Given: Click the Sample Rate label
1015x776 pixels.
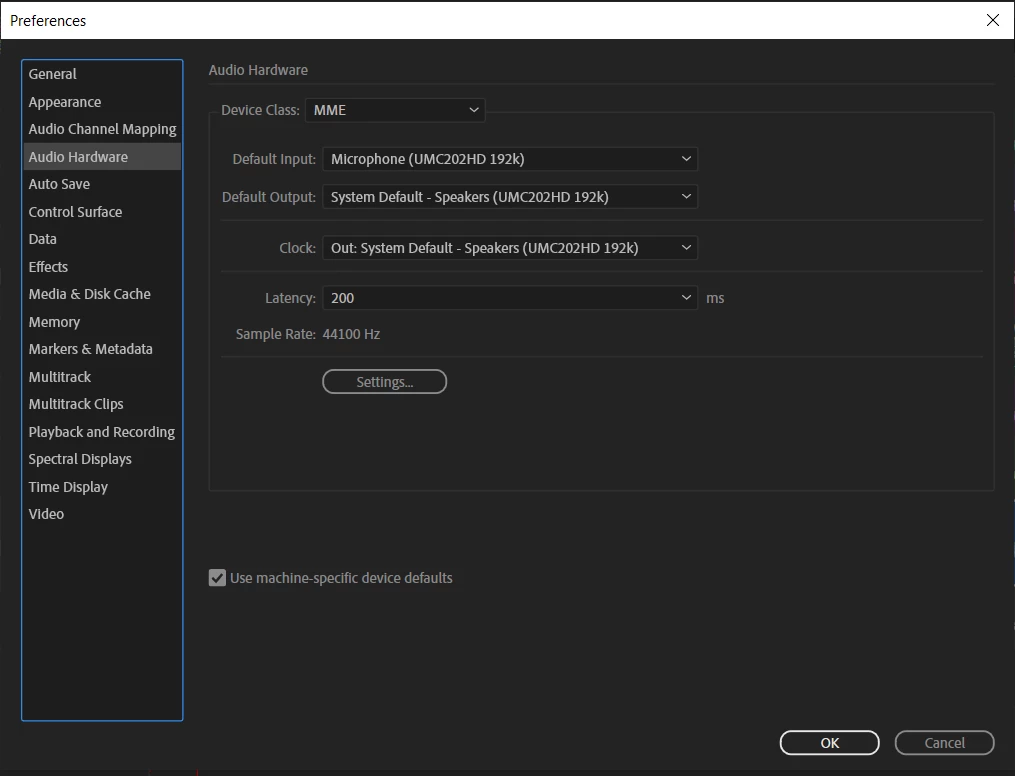Looking at the screenshot, I should (x=276, y=334).
